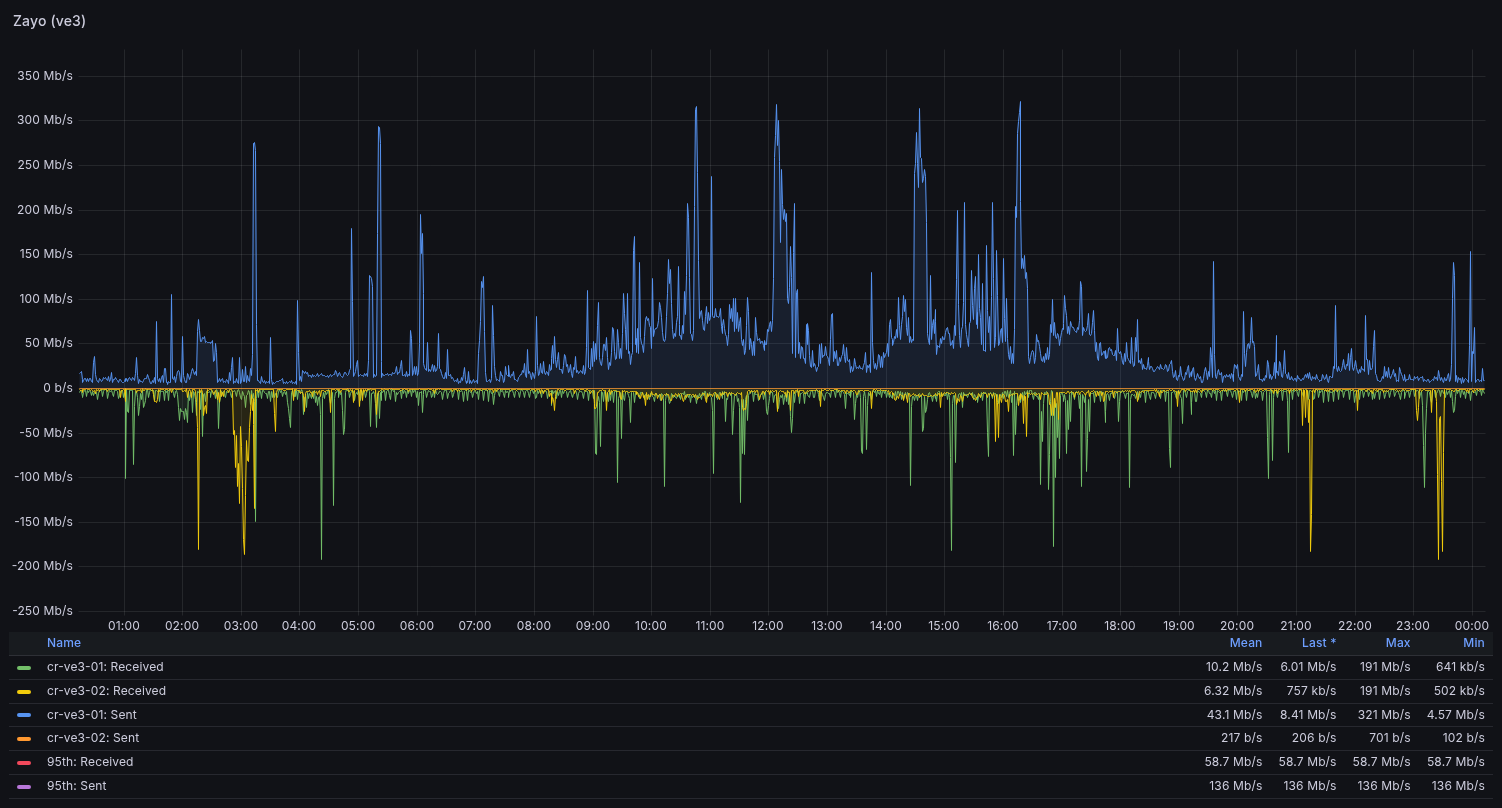
Task: Click the 18:00 x-axis time label
Action: click(1120, 626)
